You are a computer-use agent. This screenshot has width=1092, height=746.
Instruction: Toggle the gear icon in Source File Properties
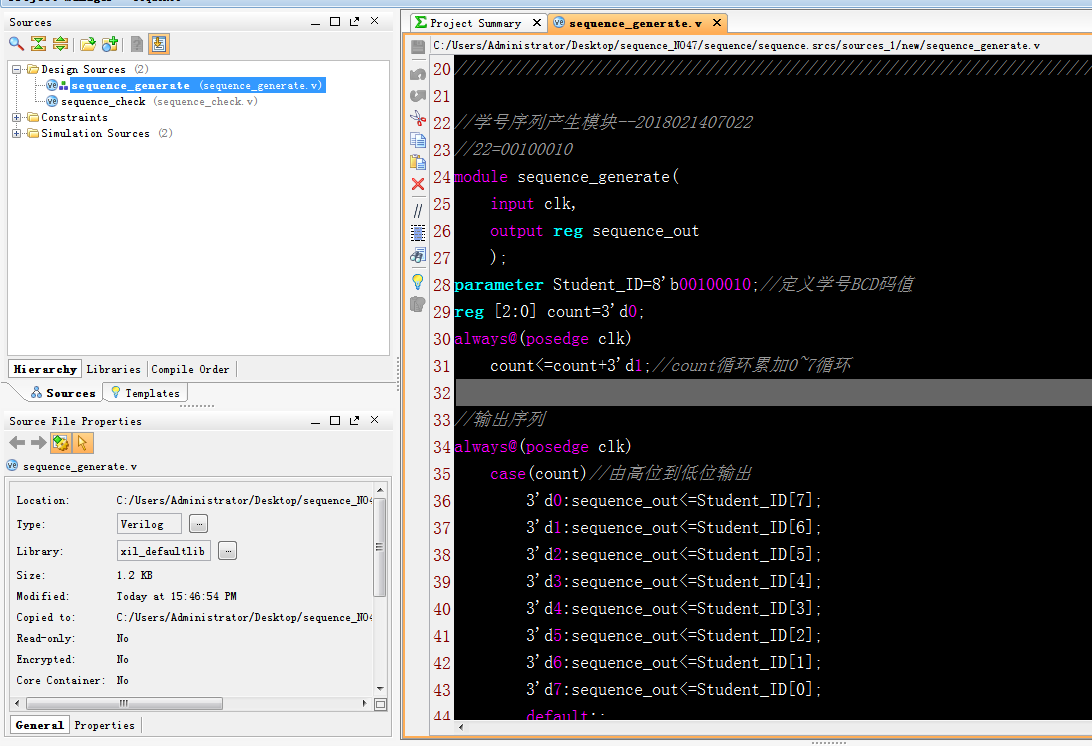point(61,443)
